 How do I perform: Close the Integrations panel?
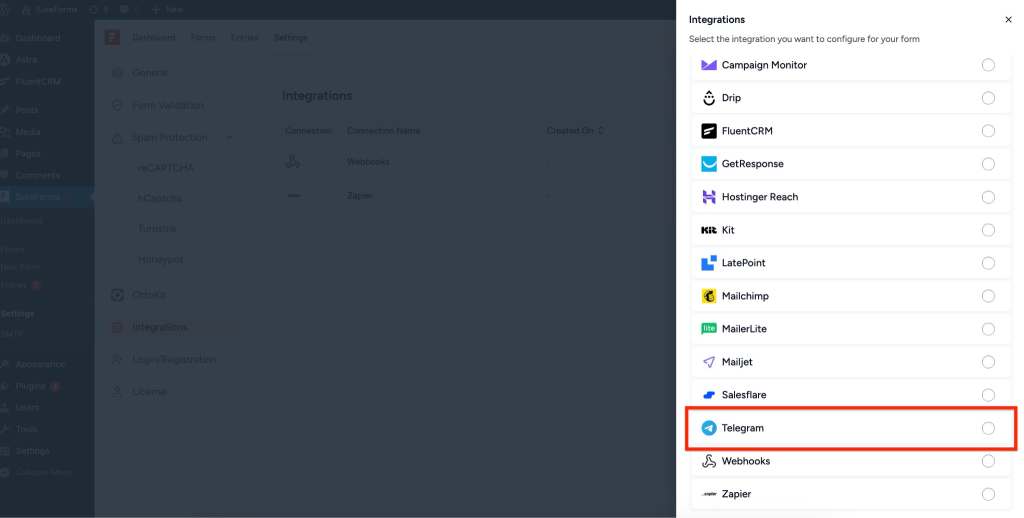click(1008, 20)
